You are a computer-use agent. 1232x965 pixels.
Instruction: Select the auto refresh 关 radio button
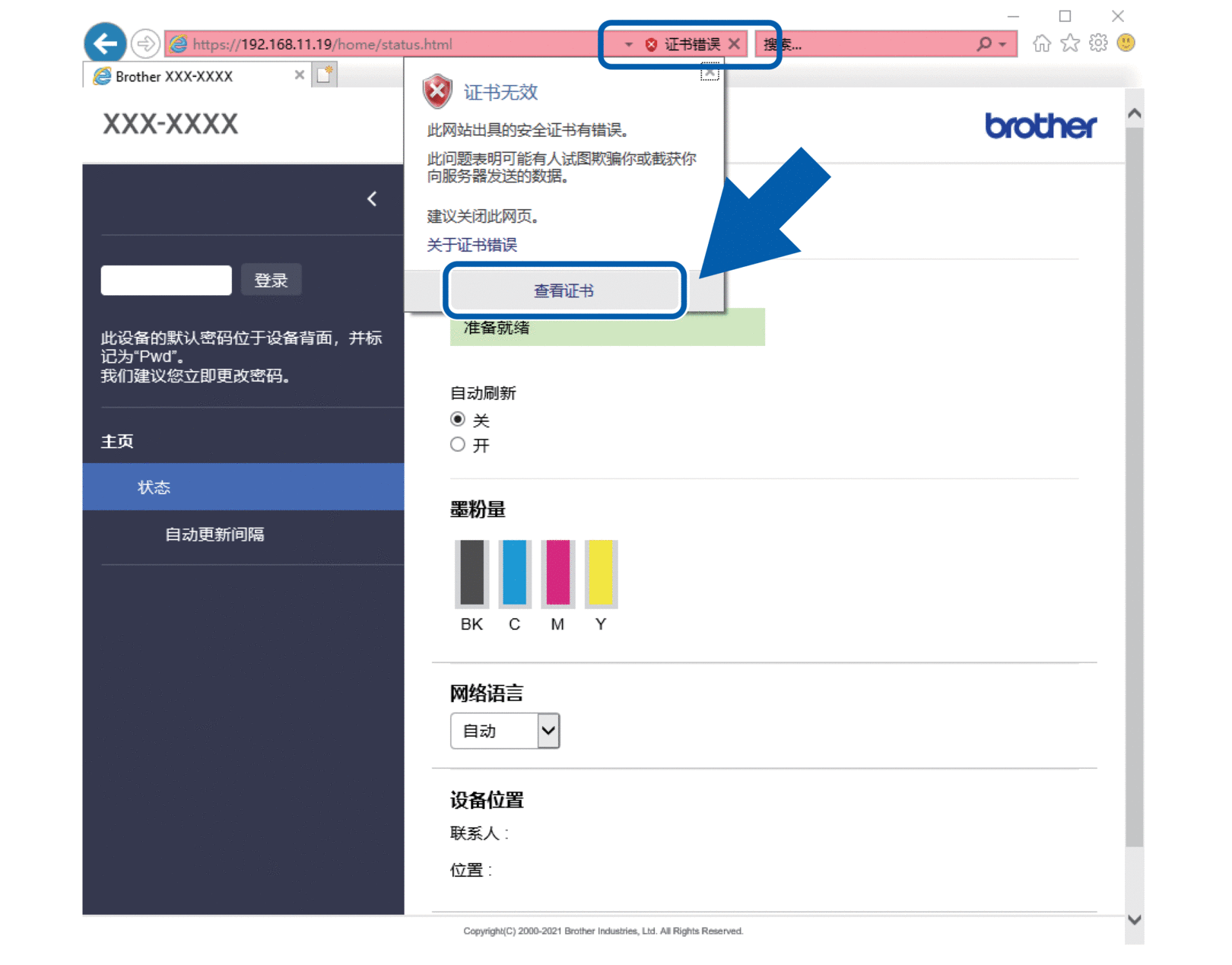pos(458,419)
